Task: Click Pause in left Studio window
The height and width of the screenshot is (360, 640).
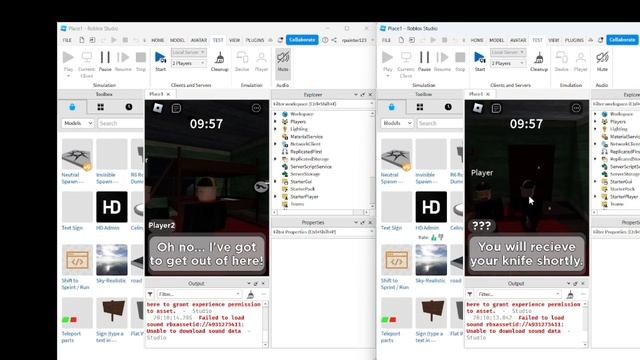Action: [x=105, y=61]
